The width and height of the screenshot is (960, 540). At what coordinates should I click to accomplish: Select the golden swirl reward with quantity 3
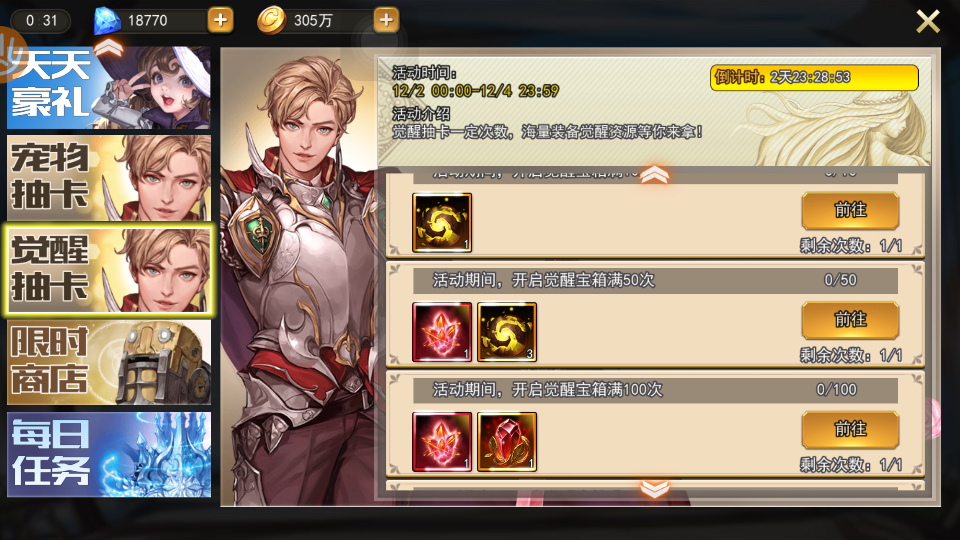[x=507, y=332]
